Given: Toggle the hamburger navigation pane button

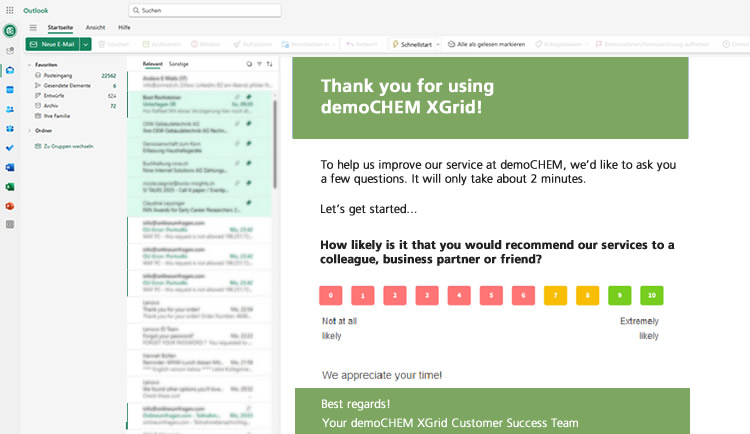Looking at the screenshot, I should (x=32, y=28).
